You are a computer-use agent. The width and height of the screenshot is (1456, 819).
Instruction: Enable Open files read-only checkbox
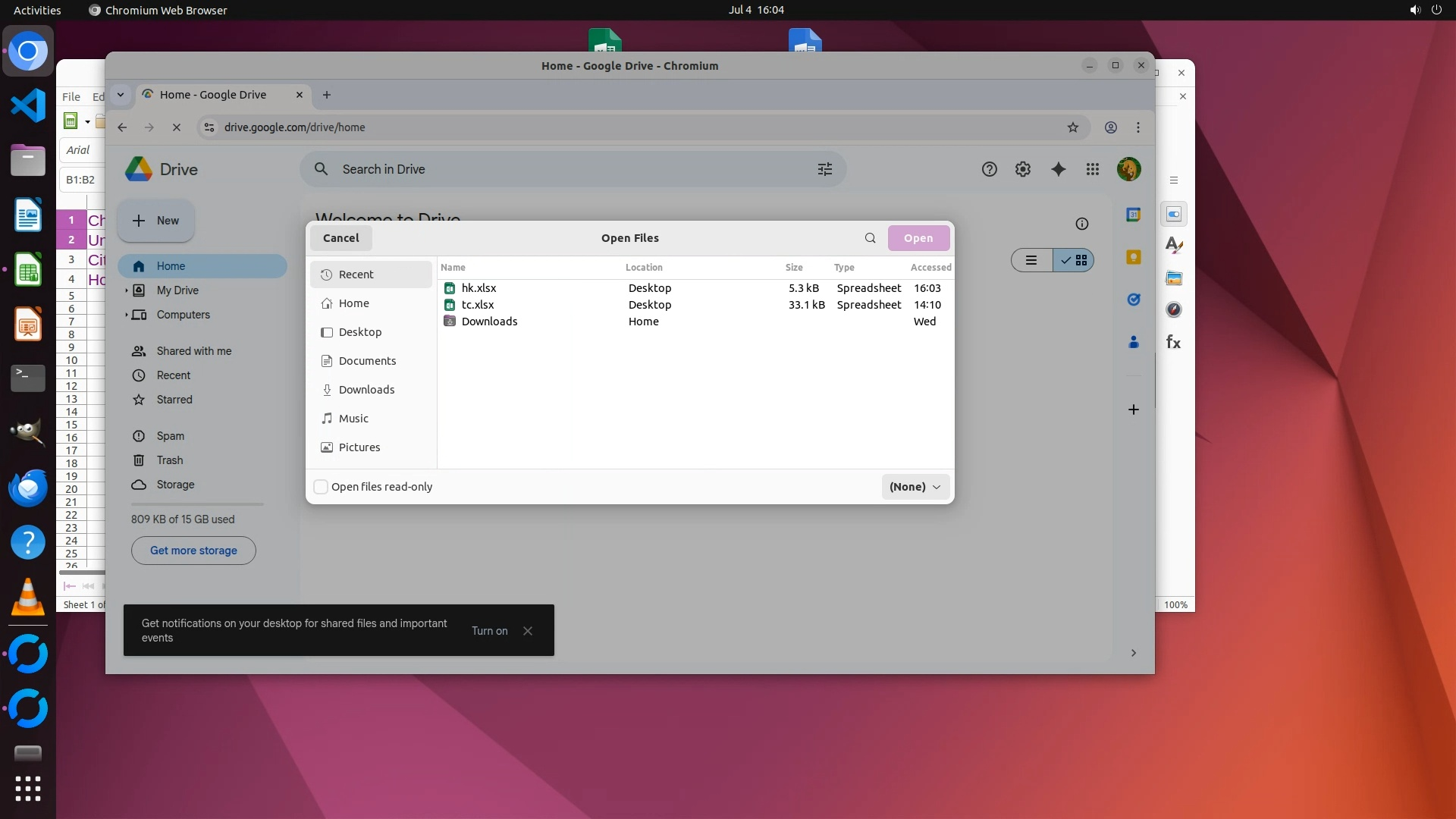(321, 487)
